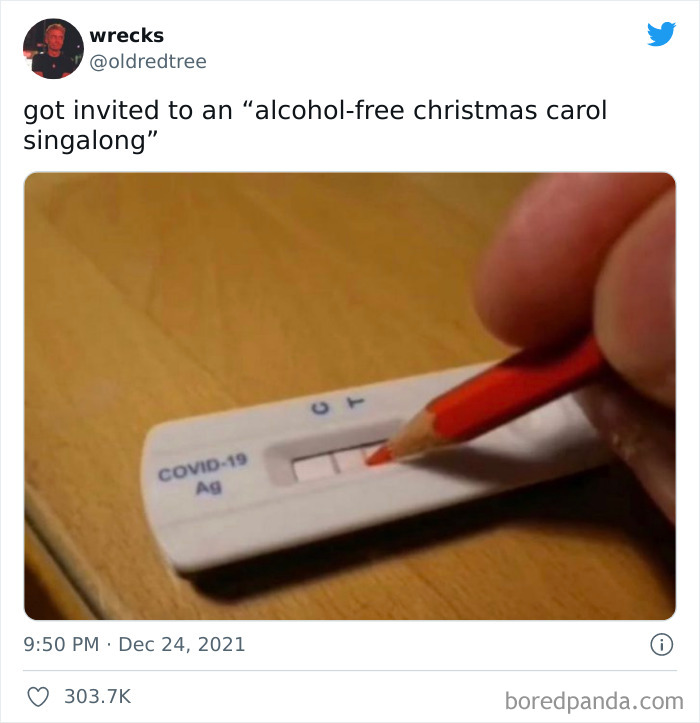
Task: Click the 303.7K likes count
Action: coord(98,696)
